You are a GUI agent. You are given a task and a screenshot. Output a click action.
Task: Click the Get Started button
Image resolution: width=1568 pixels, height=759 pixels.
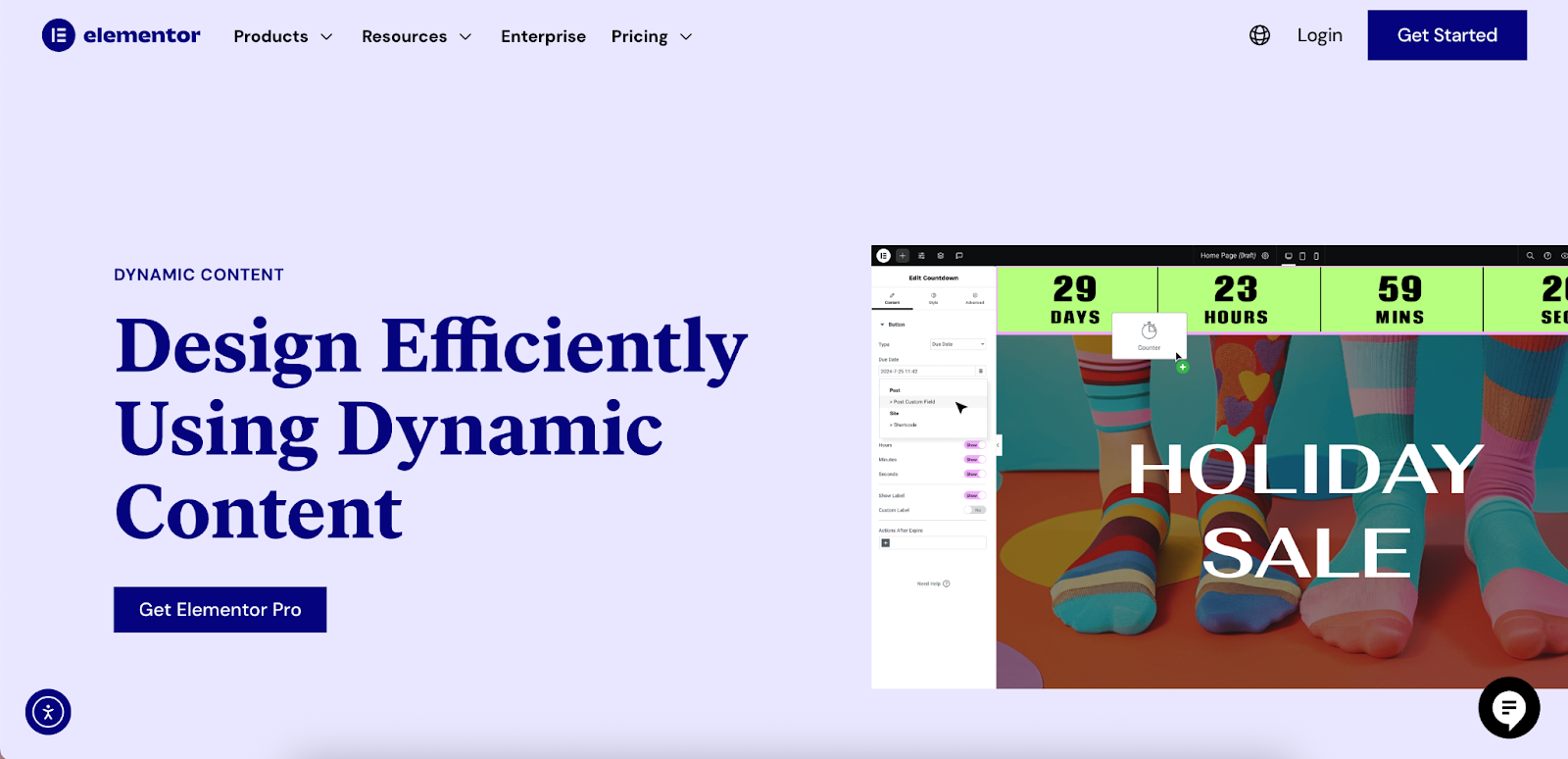coord(1446,35)
